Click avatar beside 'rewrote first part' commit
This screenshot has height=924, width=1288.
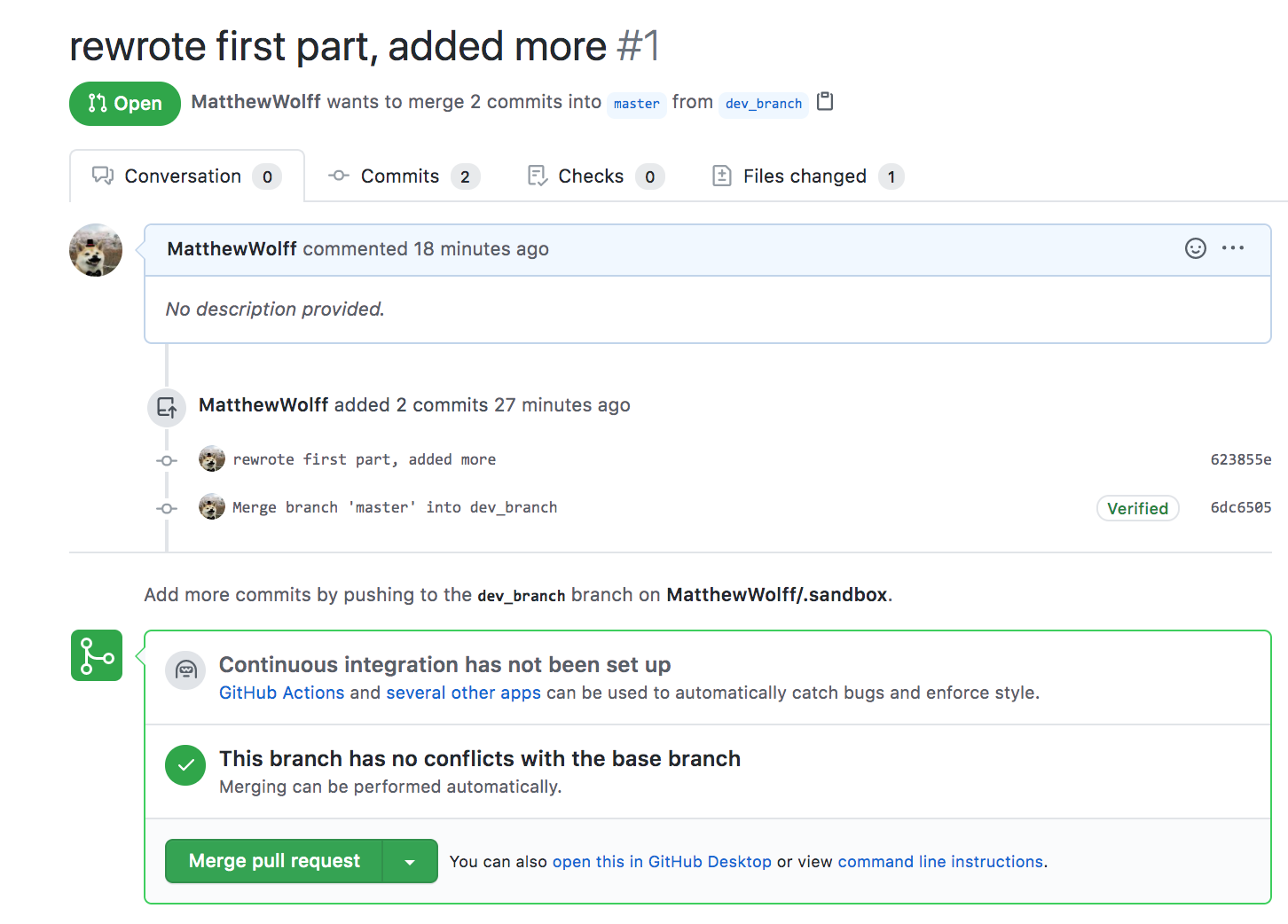(x=212, y=459)
